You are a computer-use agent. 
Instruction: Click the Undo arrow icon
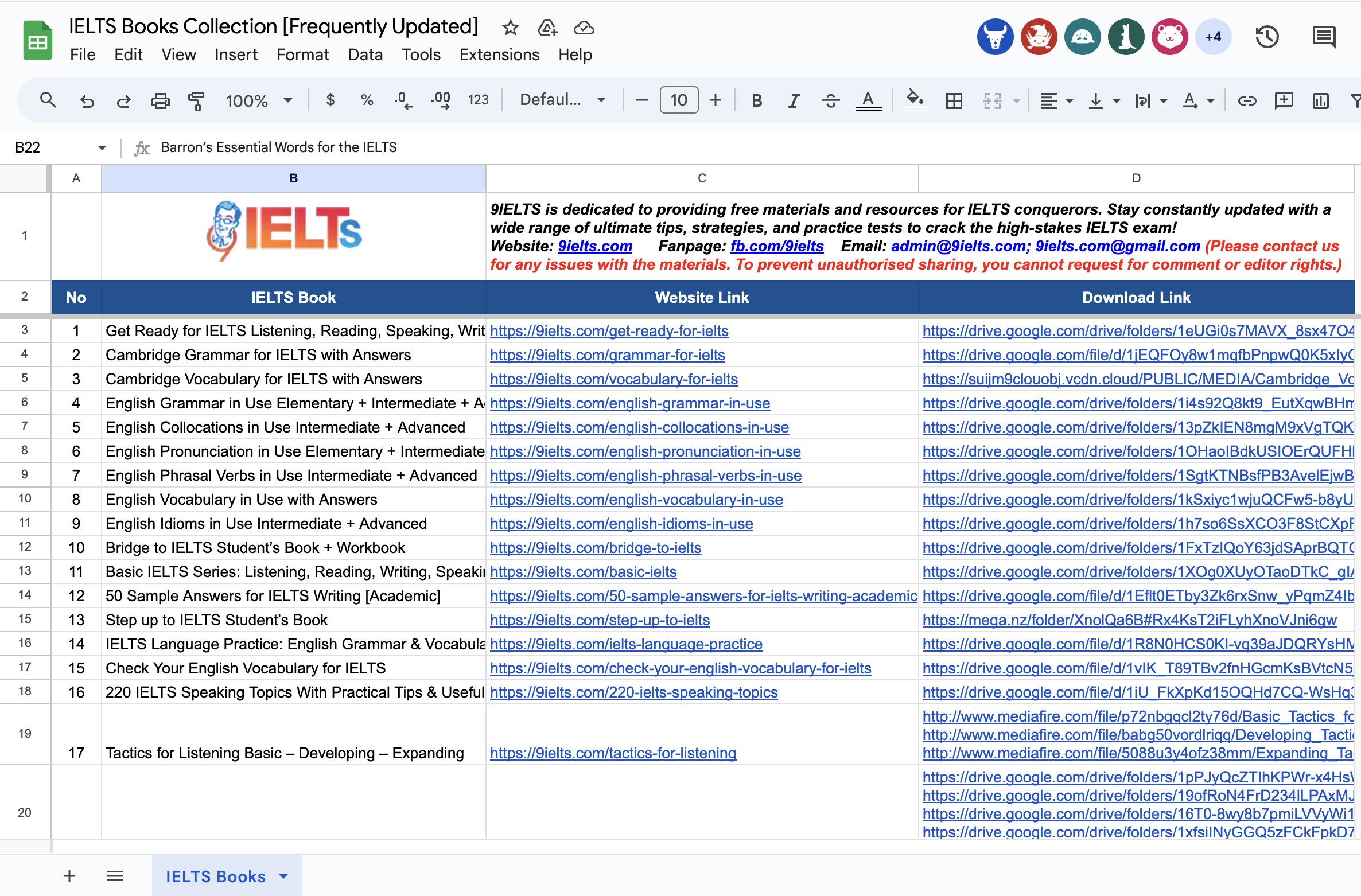[87, 101]
